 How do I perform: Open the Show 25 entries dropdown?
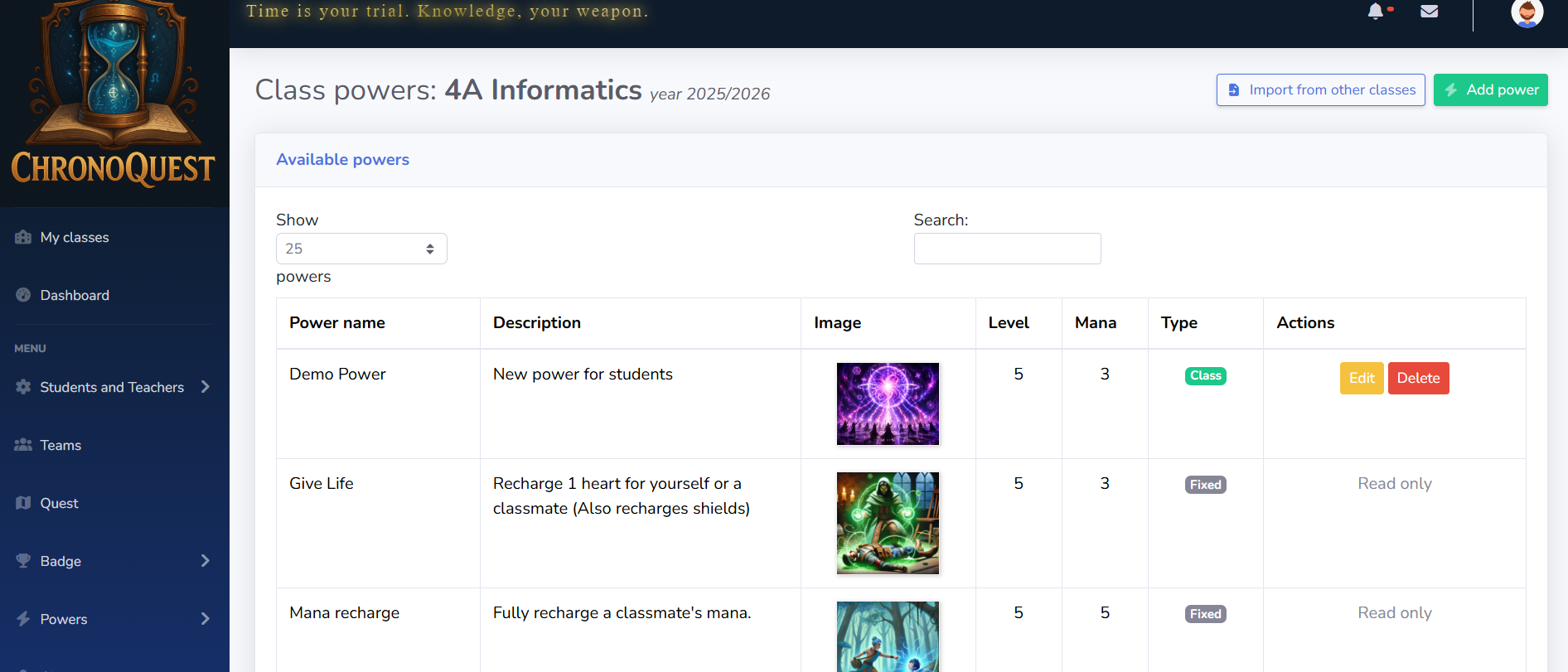[x=361, y=249]
